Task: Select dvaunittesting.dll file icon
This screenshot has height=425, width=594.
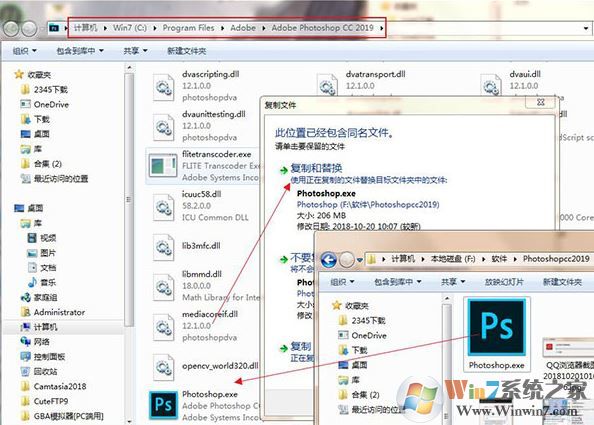Action: [x=163, y=128]
